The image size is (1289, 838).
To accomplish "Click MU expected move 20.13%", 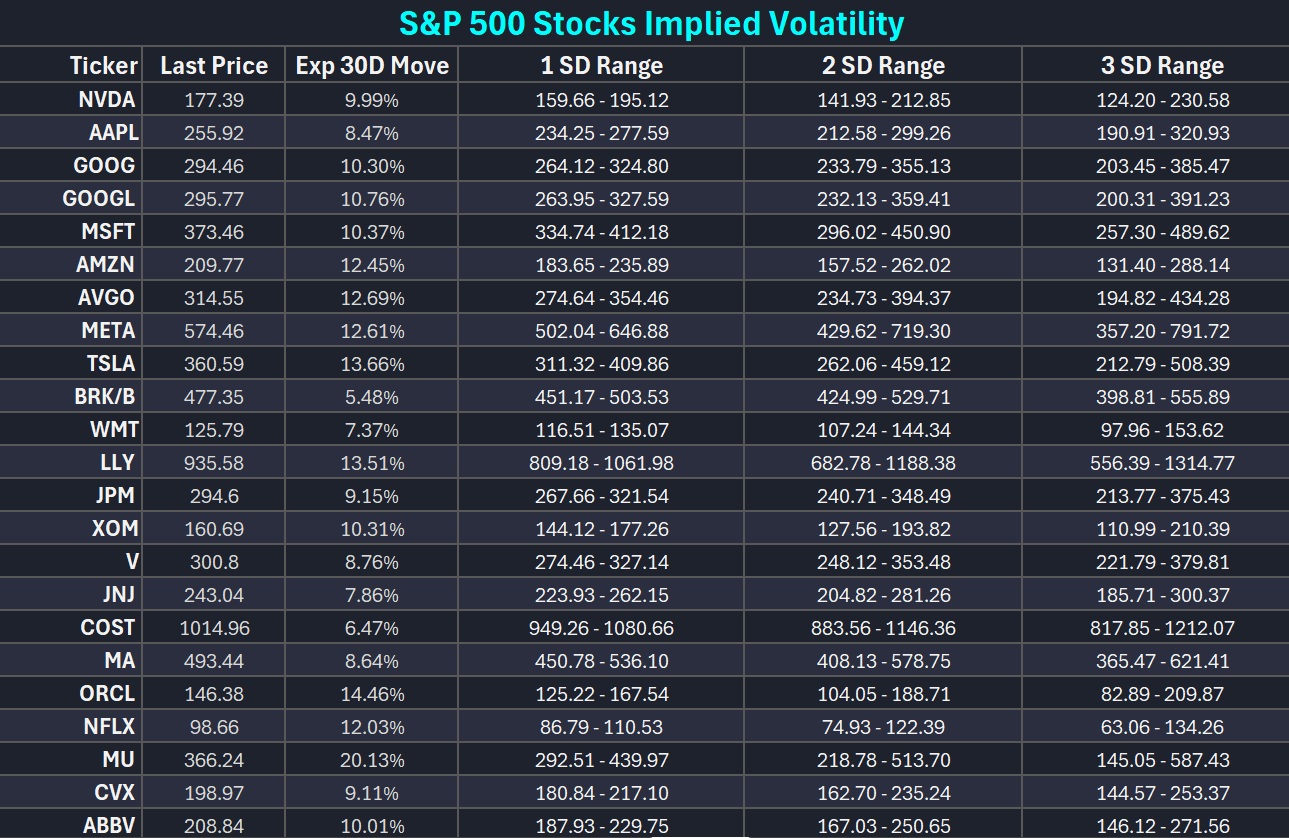I will (x=372, y=760).
